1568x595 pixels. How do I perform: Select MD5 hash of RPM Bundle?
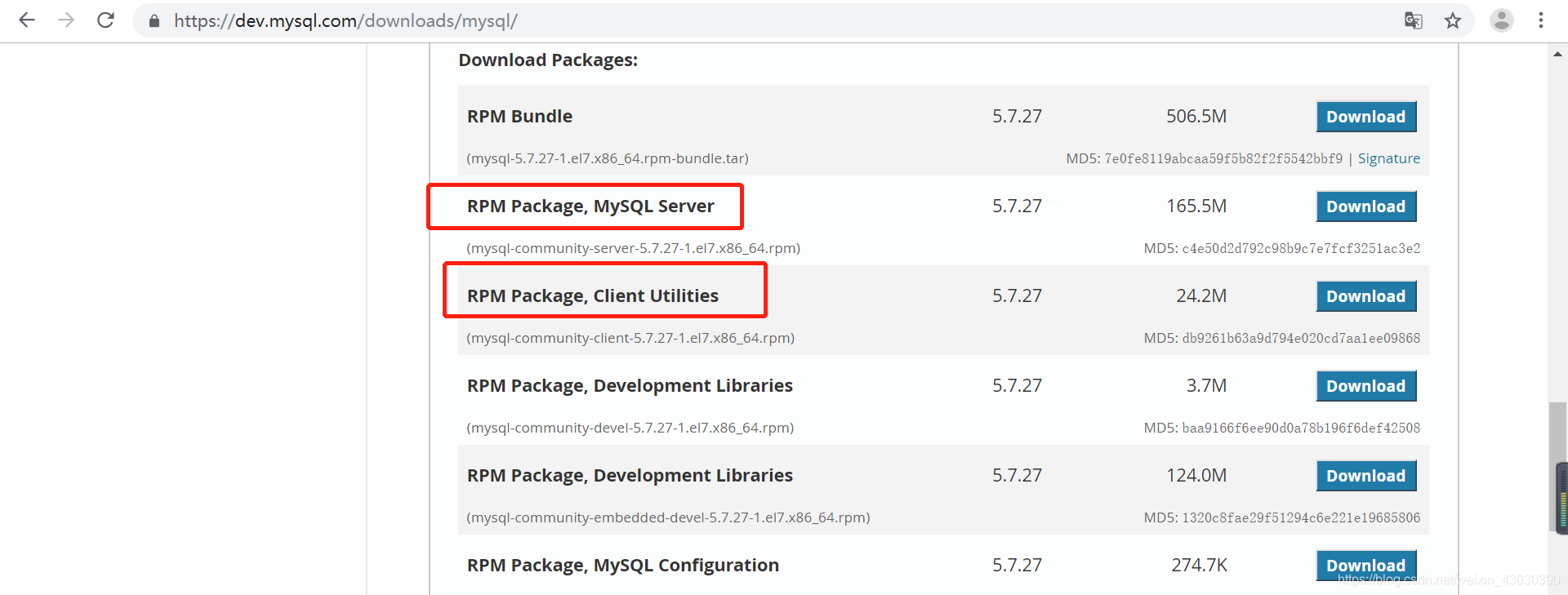1223,158
